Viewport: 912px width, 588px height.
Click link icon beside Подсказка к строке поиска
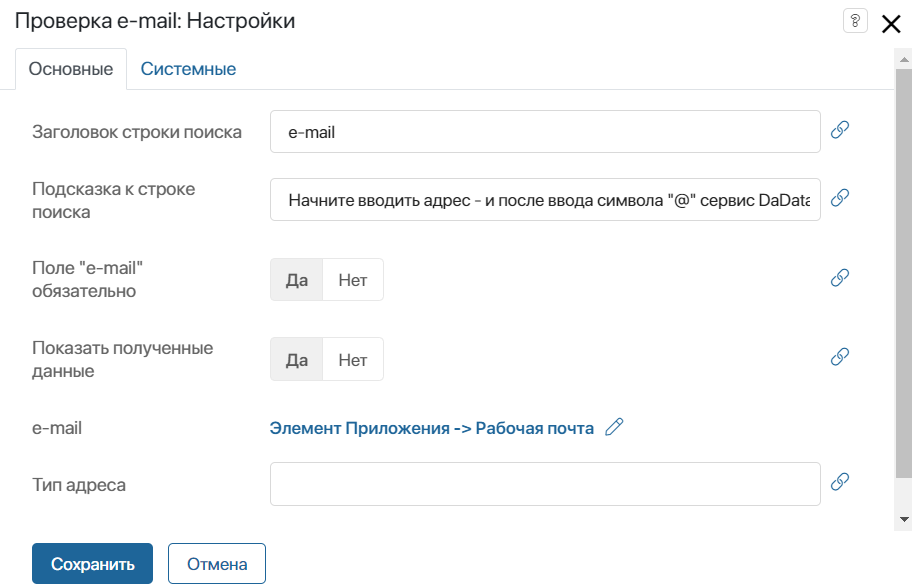[x=839, y=198]
